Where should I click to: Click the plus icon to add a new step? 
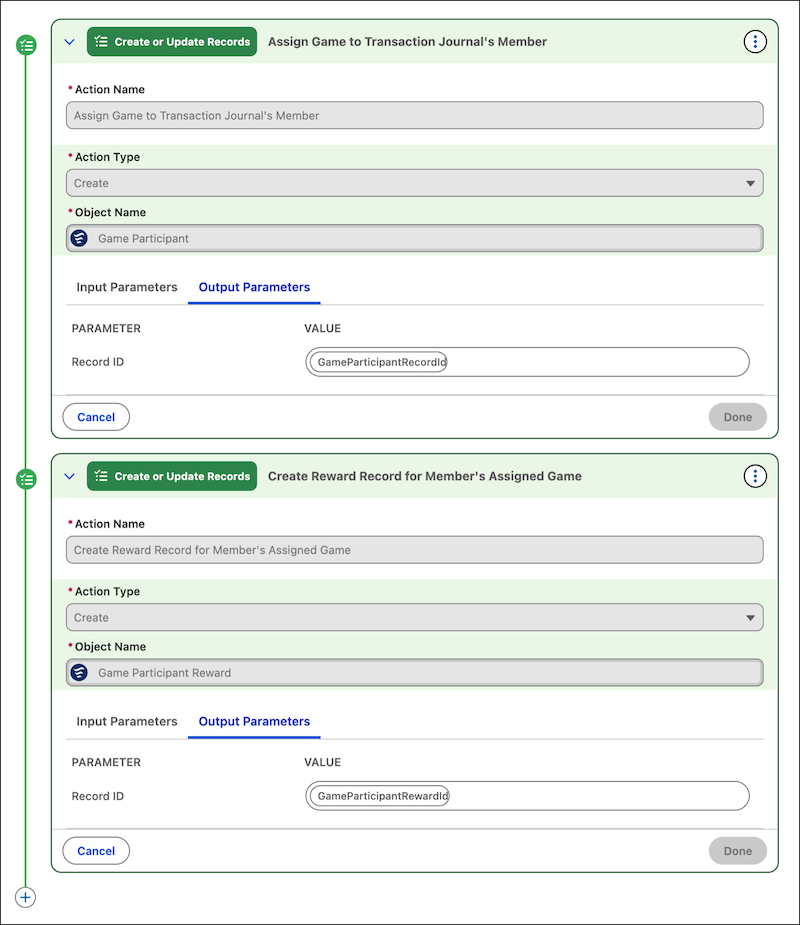coord(25,897)
